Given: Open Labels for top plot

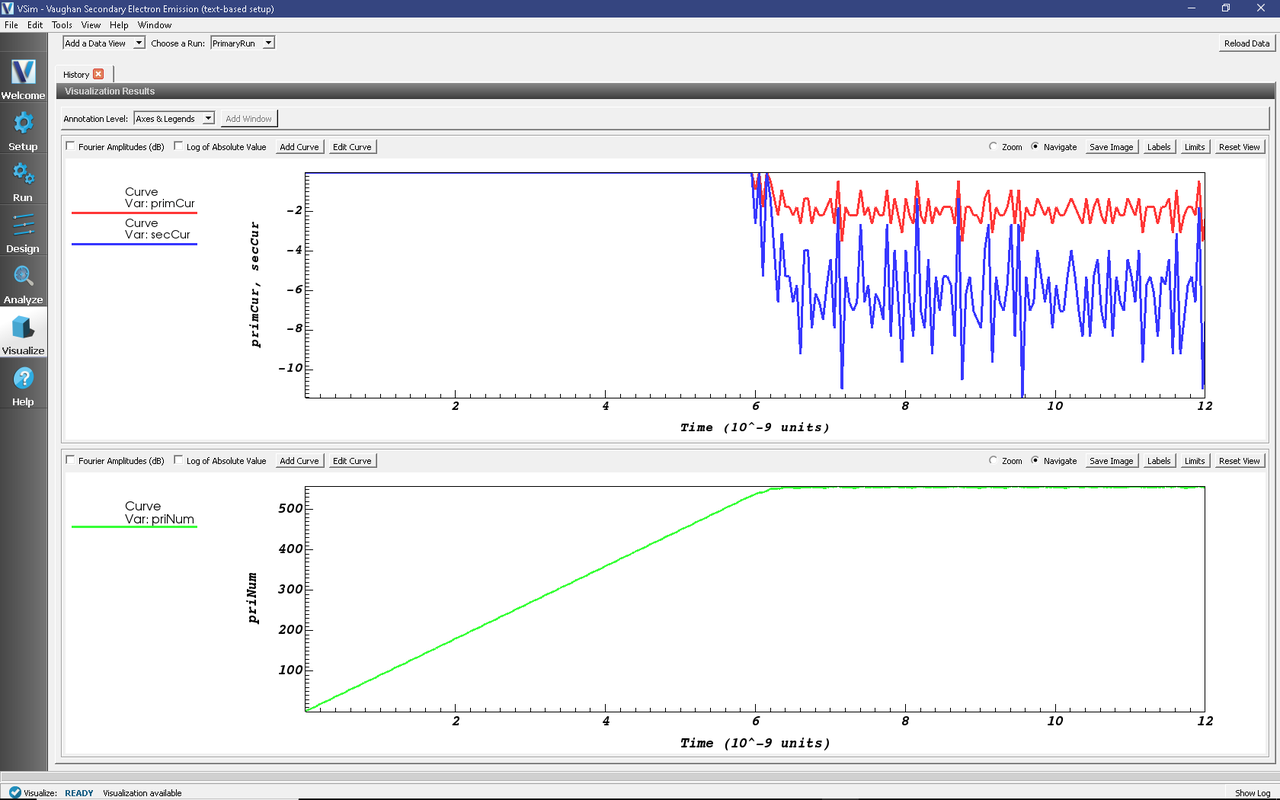Looking at the screenshot, I should pyautogui.click(x=1159, y=147).
